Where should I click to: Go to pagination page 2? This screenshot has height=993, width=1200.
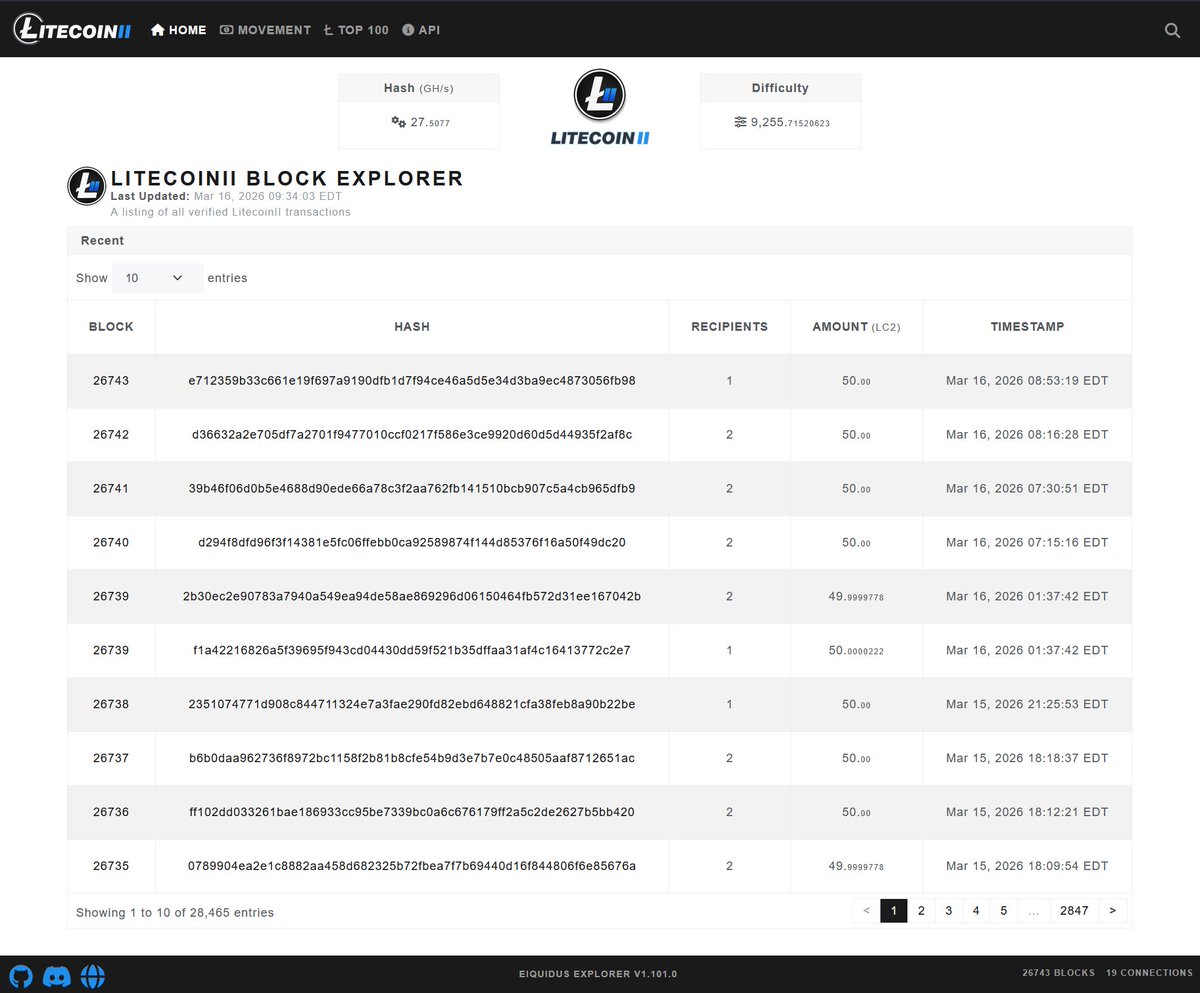click(x=921, y=911)
